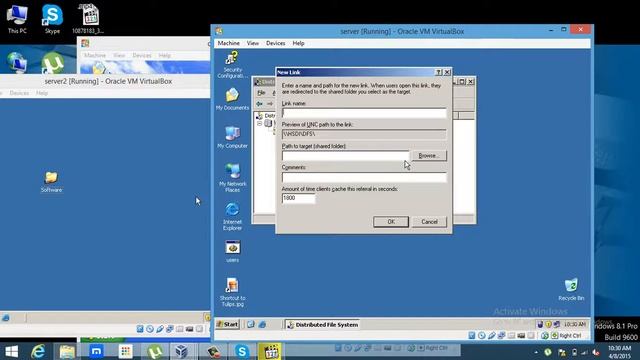
Task: Open Security Configuration shortcut on server desktop
Action: (x=232, y=64)
